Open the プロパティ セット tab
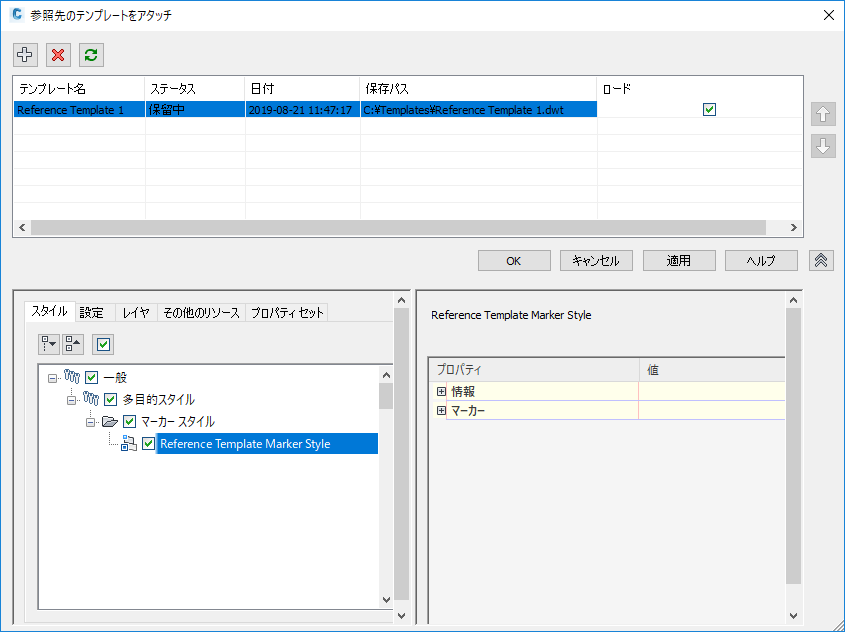 287,312
